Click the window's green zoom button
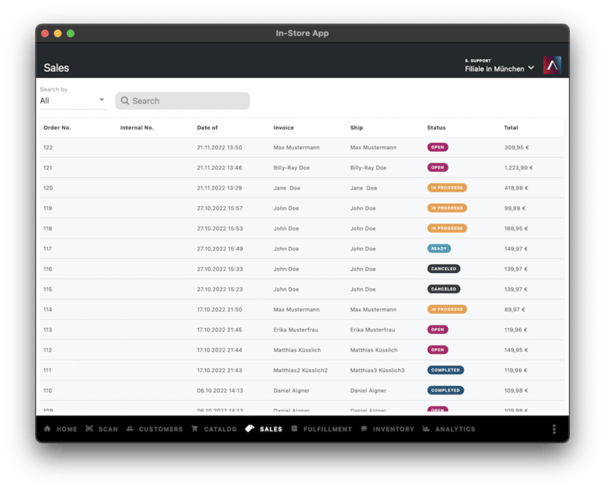The height and width of the screenshot is (490, 605). 71,33
